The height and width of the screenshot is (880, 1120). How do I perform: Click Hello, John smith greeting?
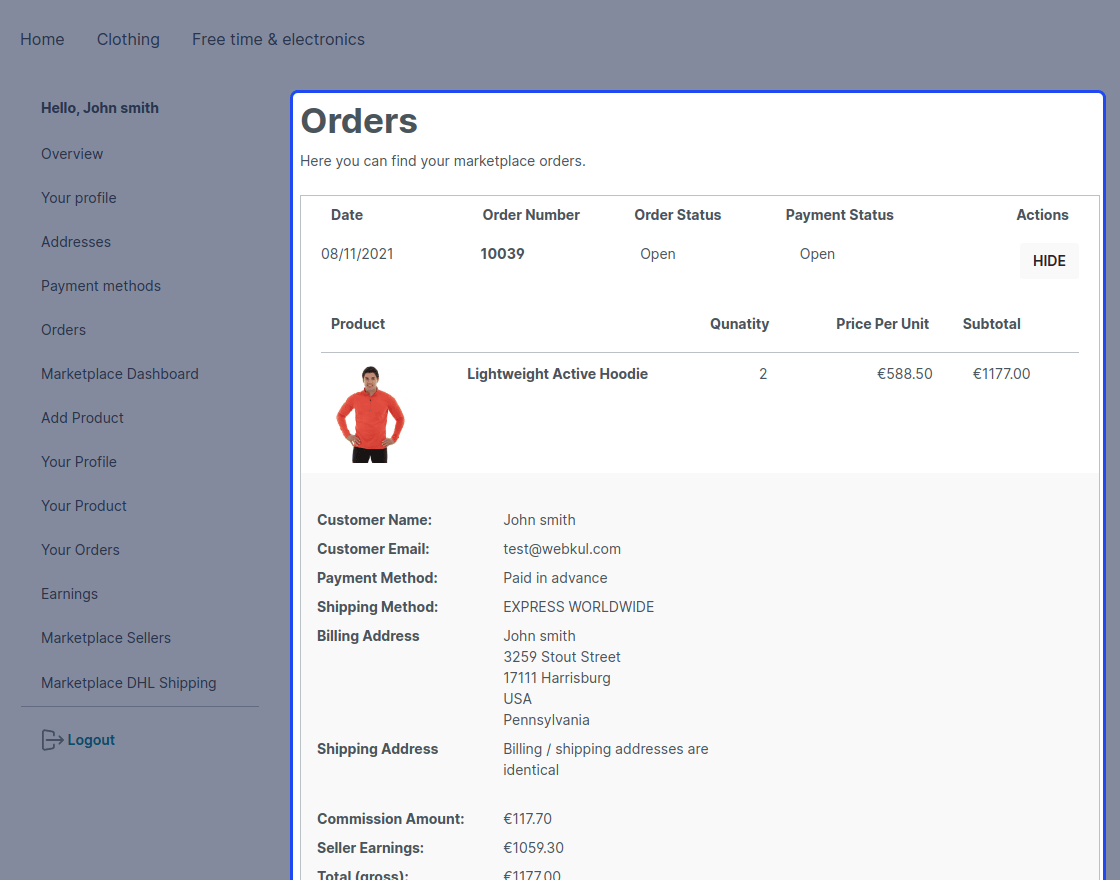99,108
